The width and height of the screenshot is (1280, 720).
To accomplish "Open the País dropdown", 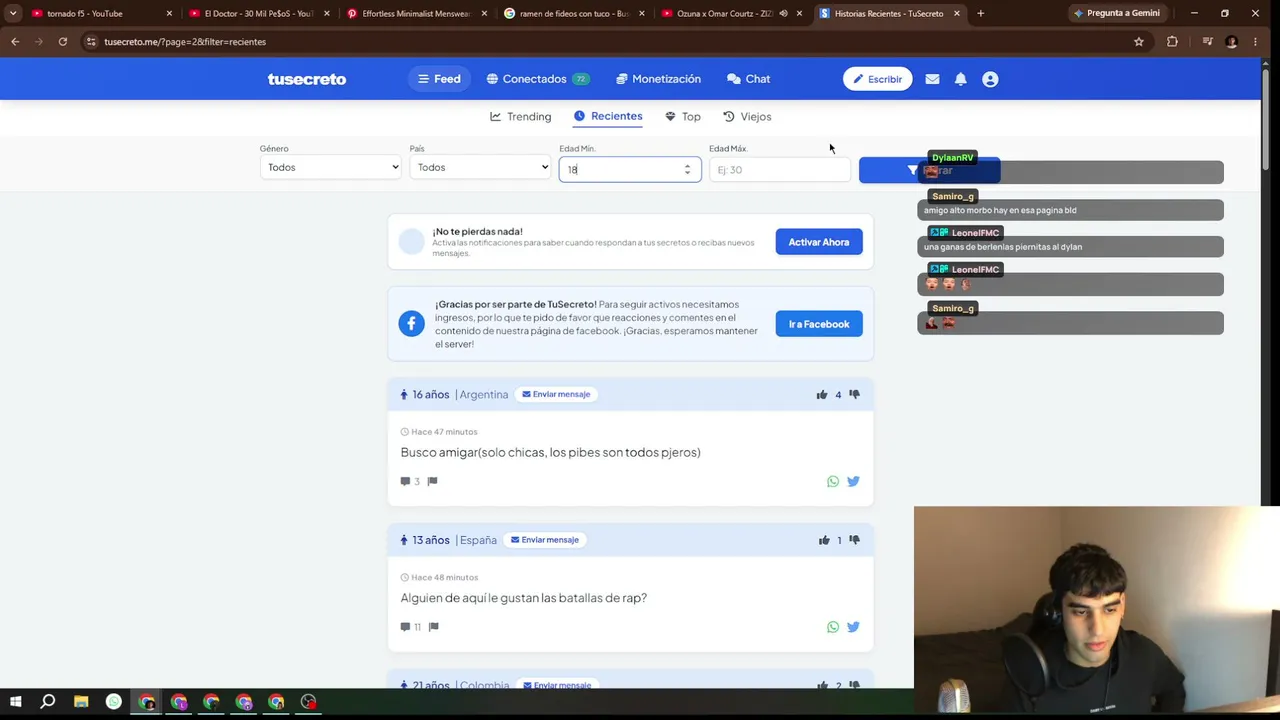I will (x=480, y=167).
